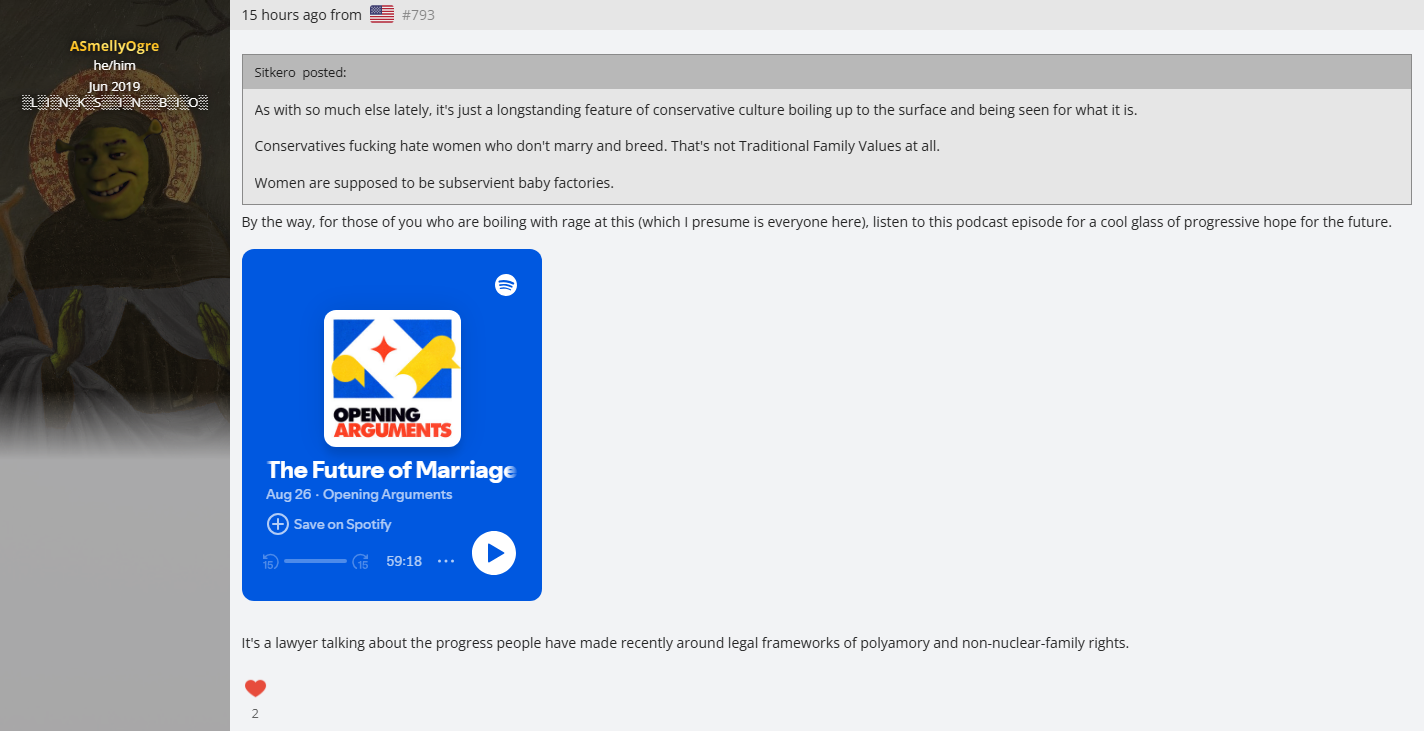The image size is (1424, 731).
Task: Click the 59:18 duration text
Action: [x=404, y=562]
